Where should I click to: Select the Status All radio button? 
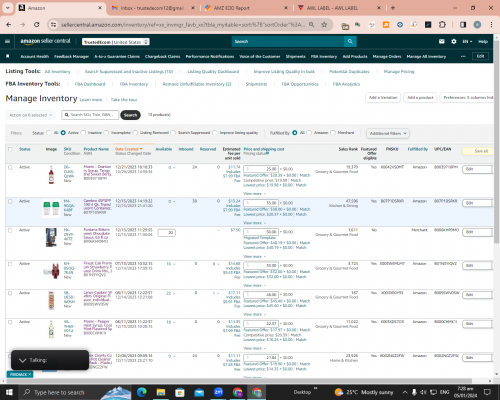click(49, 133)
